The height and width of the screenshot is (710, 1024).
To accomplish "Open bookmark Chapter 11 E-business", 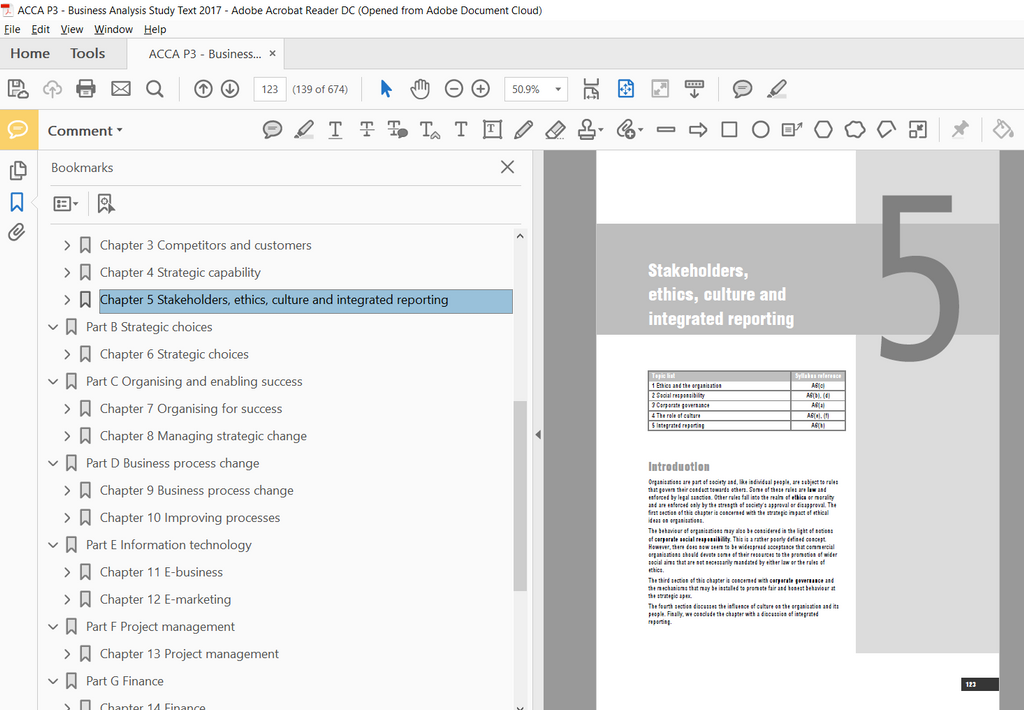I will 161,572.
